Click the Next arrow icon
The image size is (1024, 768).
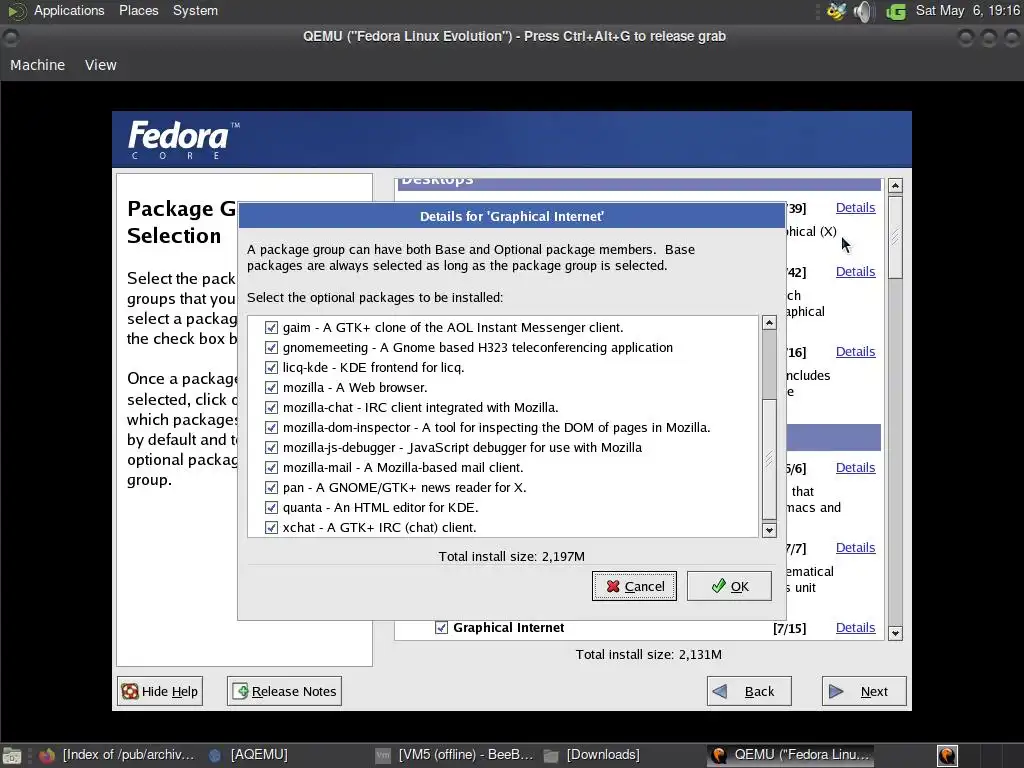click(x=836, y=691)
